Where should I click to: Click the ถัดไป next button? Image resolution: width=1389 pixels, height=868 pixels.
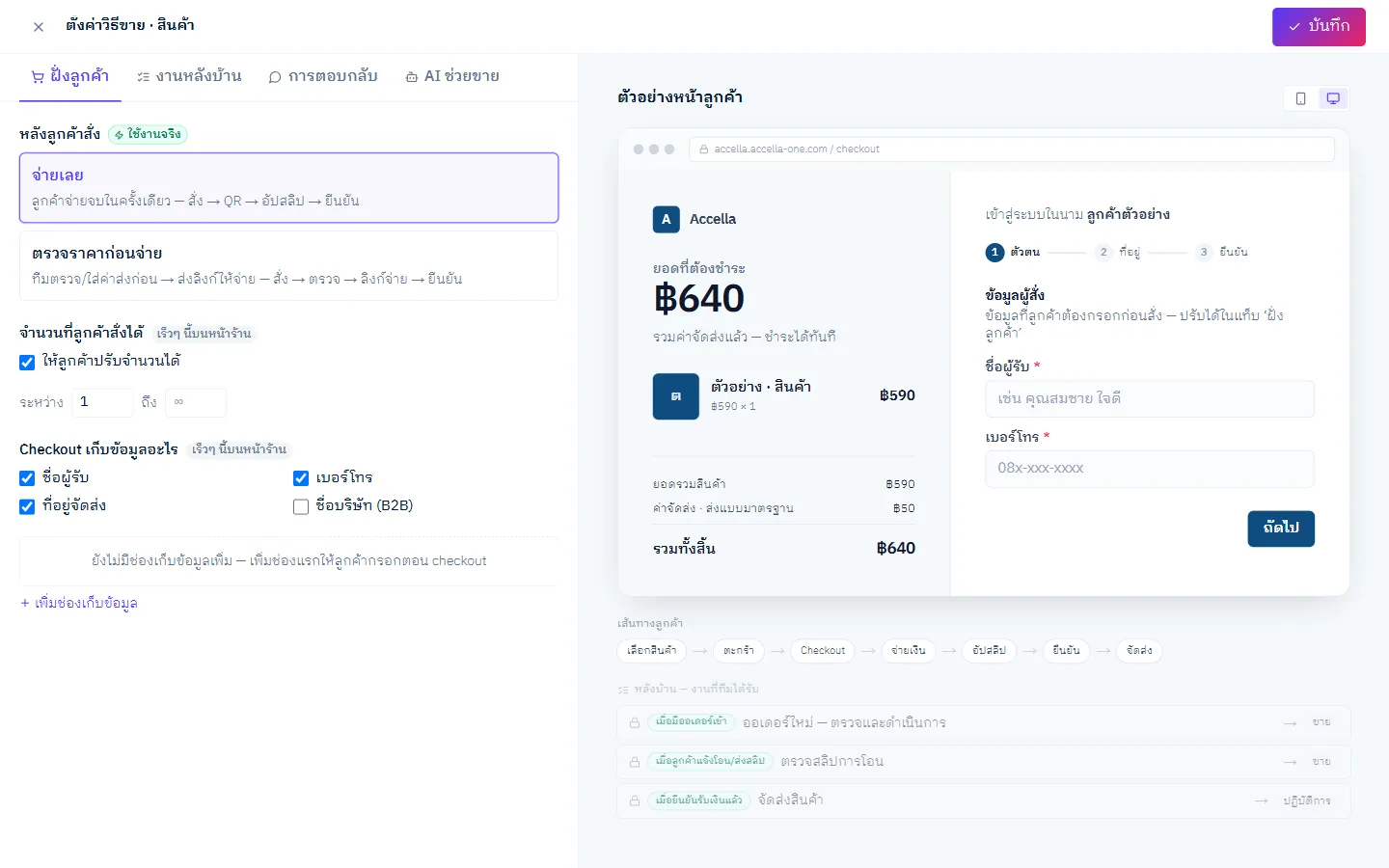1281,529
